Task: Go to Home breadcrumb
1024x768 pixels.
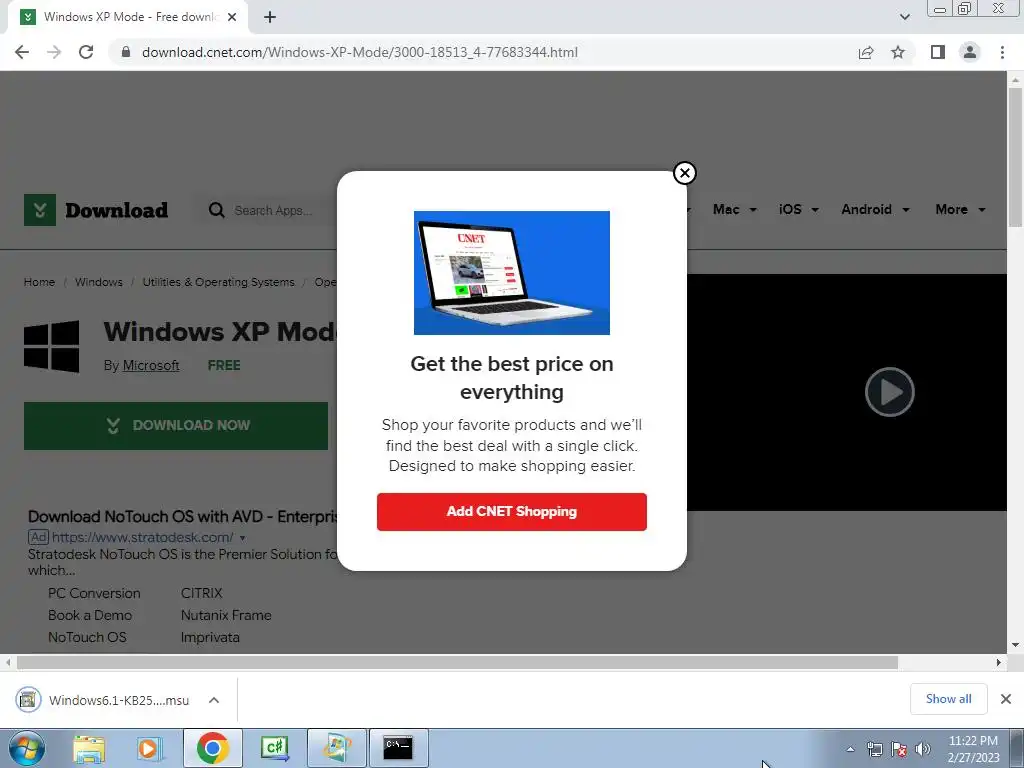Action: pyautogui.click(x=39, y=282)
